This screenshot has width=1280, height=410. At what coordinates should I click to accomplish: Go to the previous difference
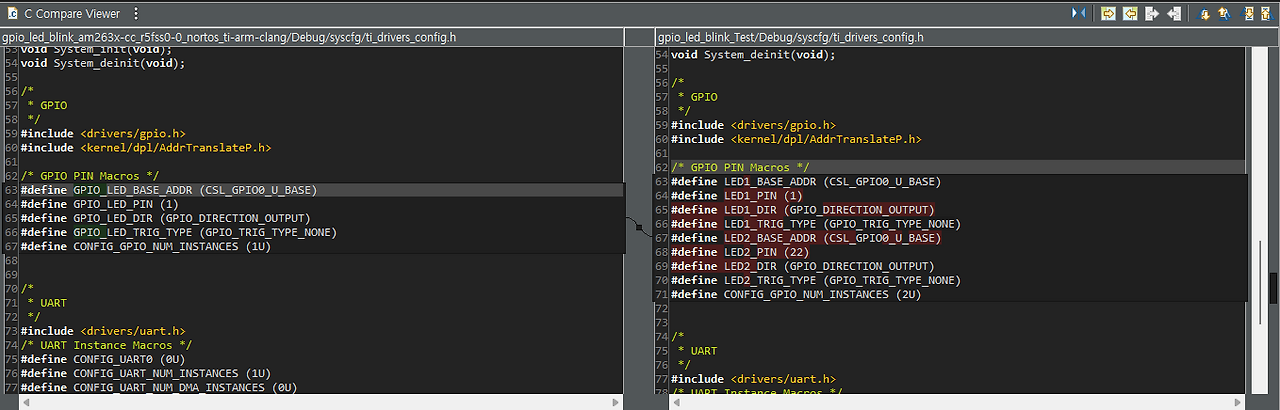click(x=1224, y=13)
